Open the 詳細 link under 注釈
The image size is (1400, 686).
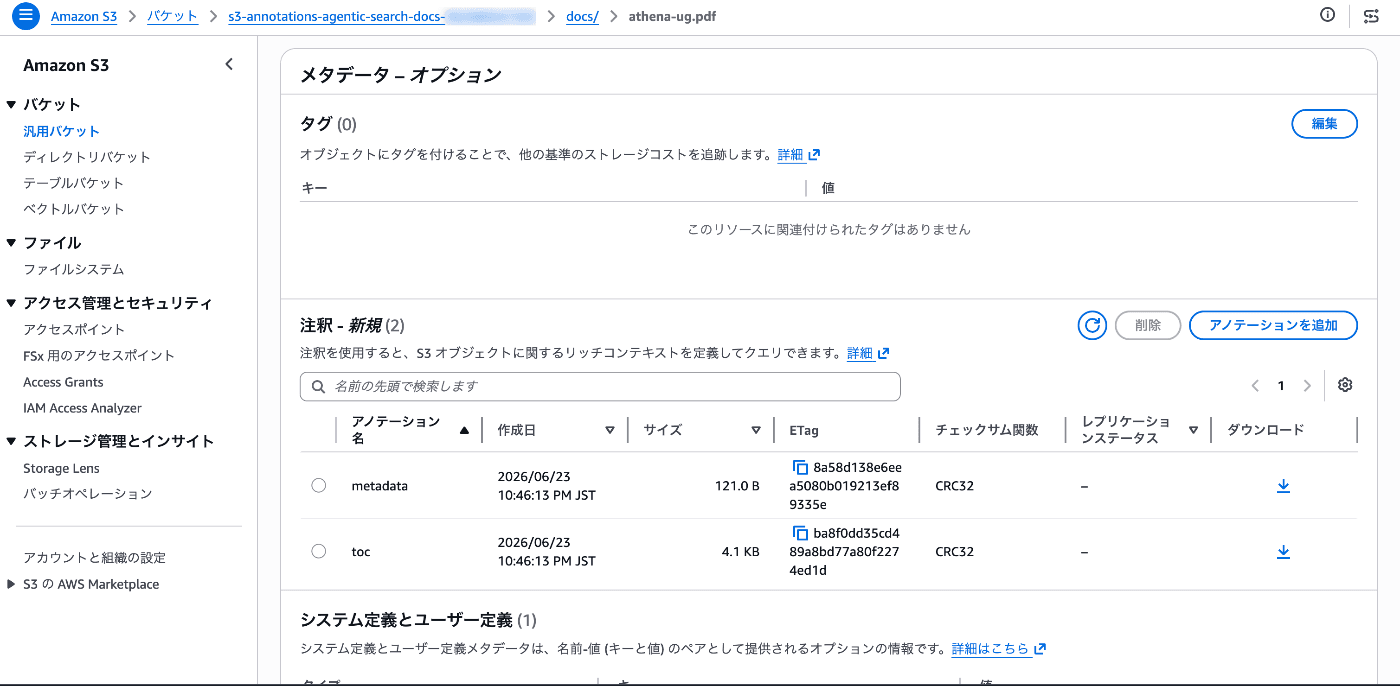[868, 353]
